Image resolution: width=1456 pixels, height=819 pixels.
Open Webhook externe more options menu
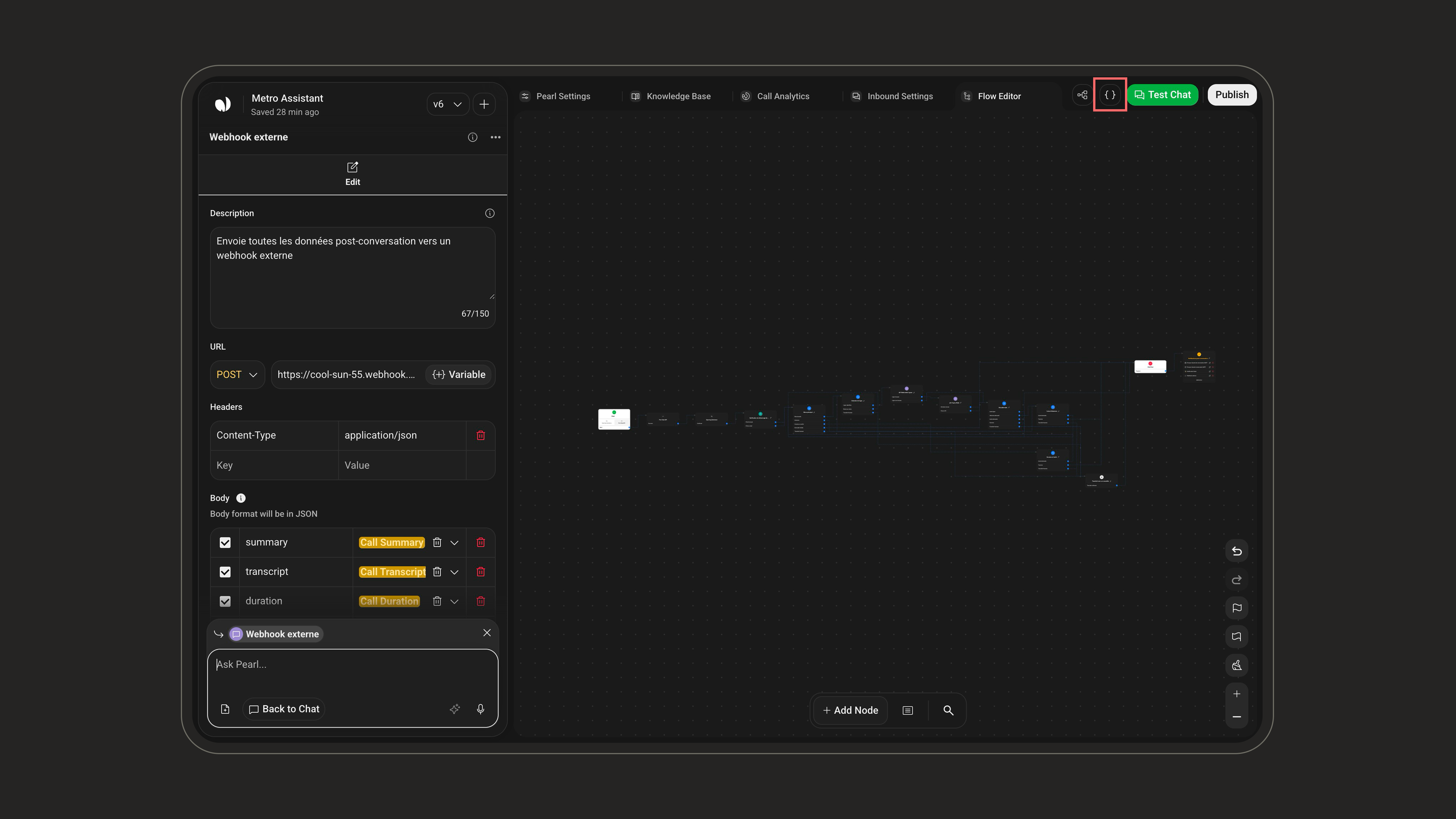point(496,137)
